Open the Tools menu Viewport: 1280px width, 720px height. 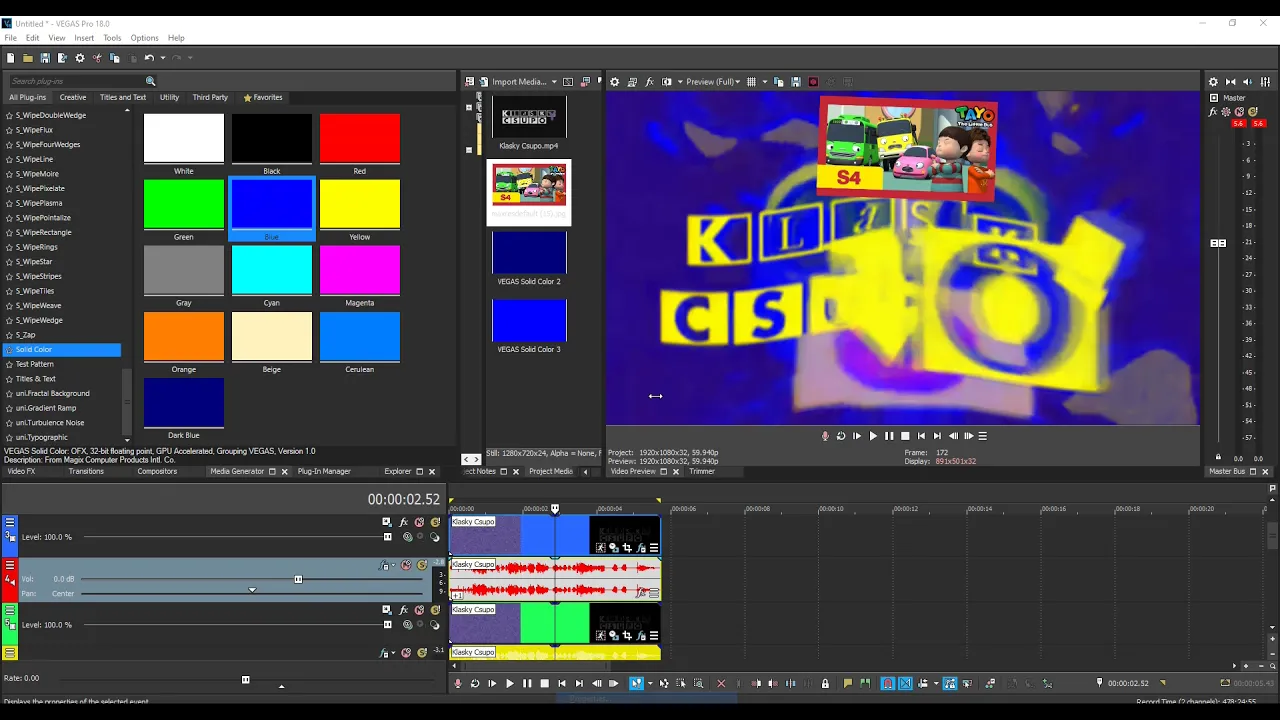112,38
